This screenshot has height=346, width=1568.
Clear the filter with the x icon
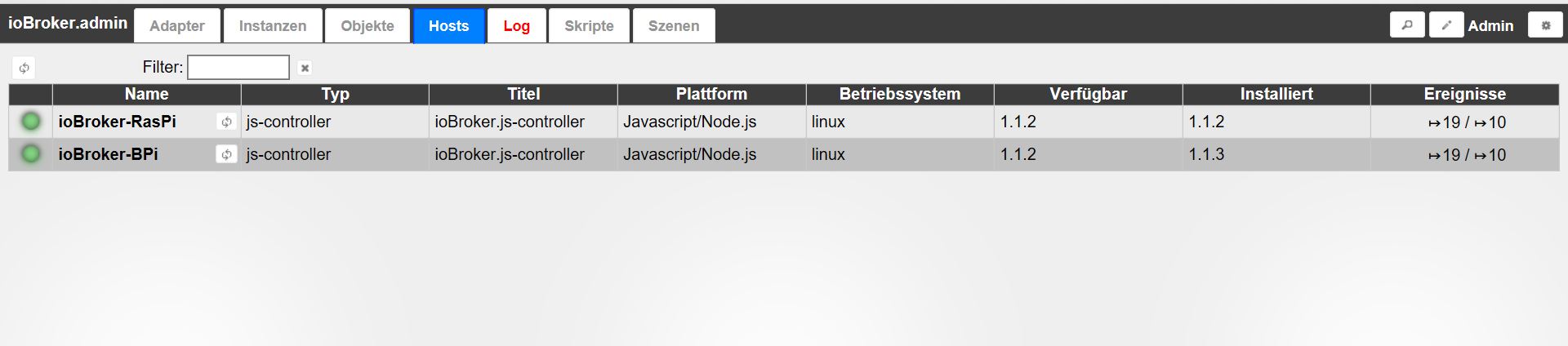(305, 68)
